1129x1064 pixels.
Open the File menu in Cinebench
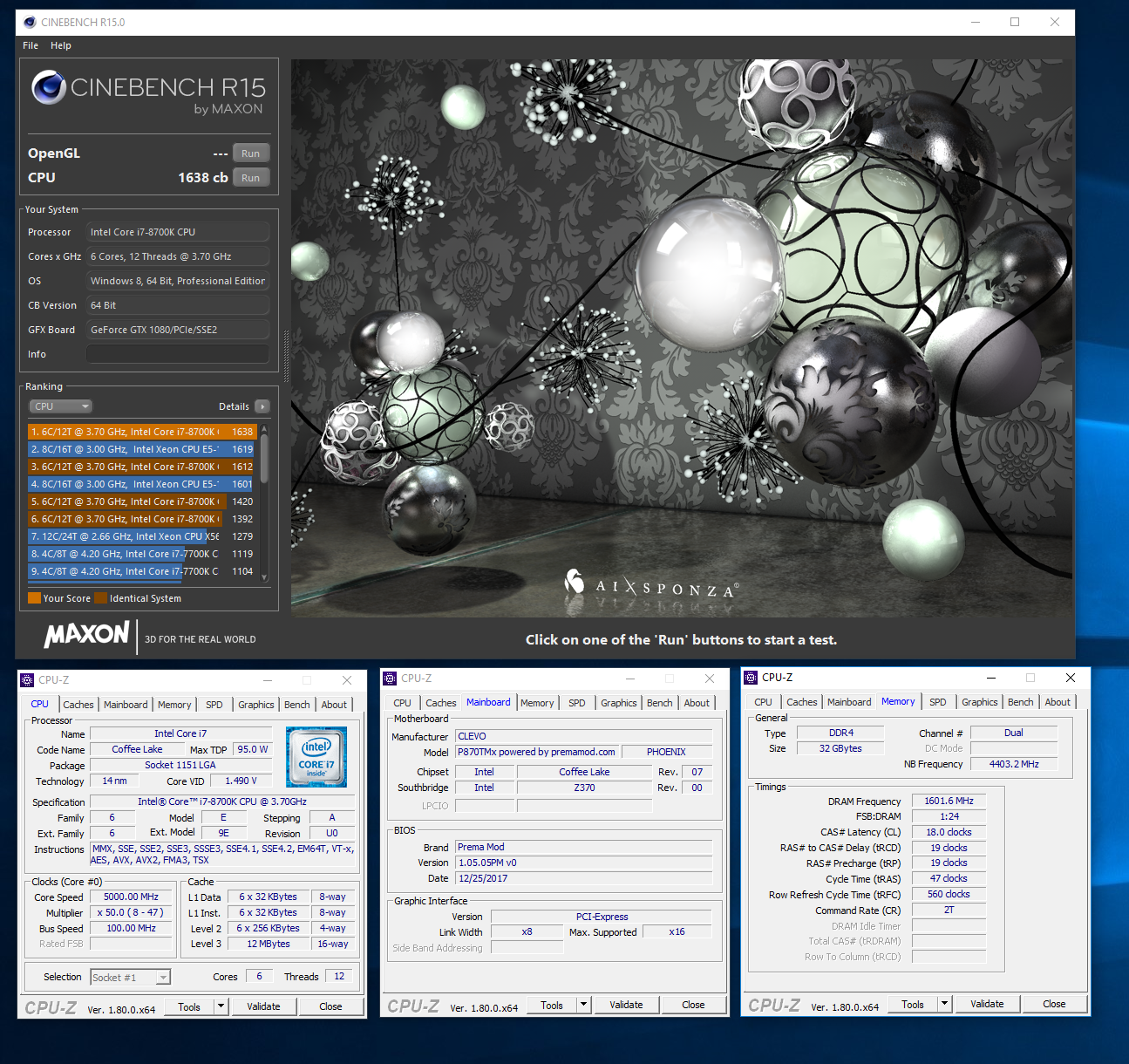click(x=31, y=45)
